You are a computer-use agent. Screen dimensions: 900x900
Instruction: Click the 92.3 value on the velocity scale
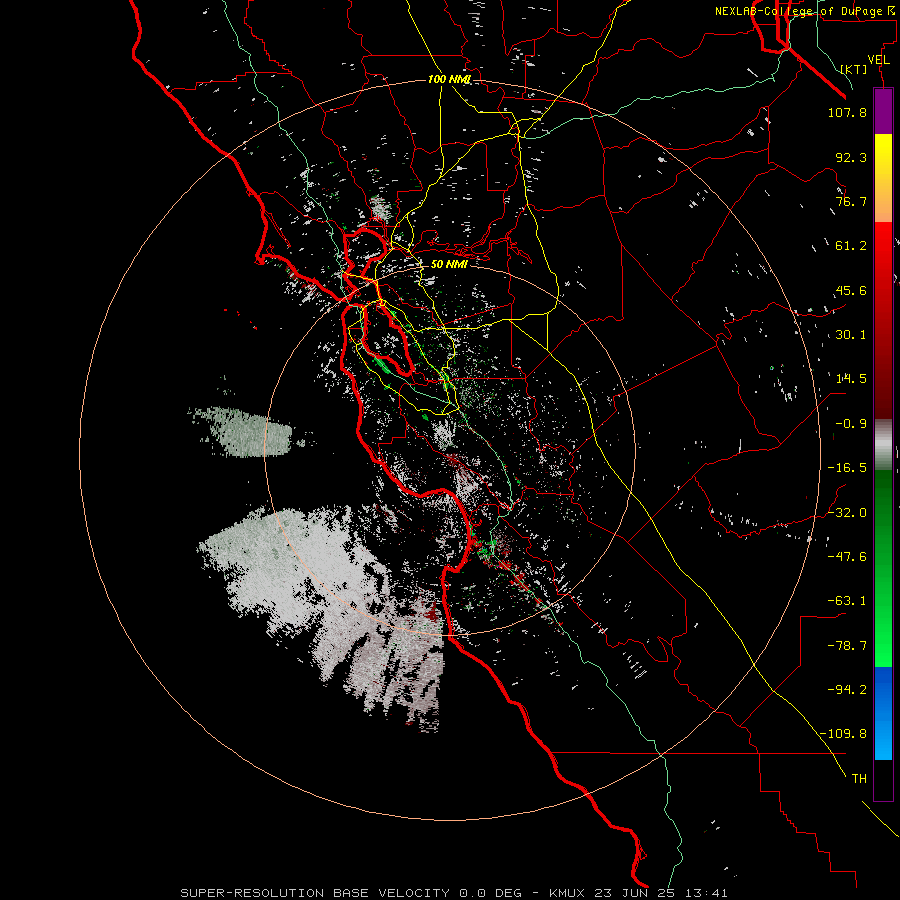[851, 157]
